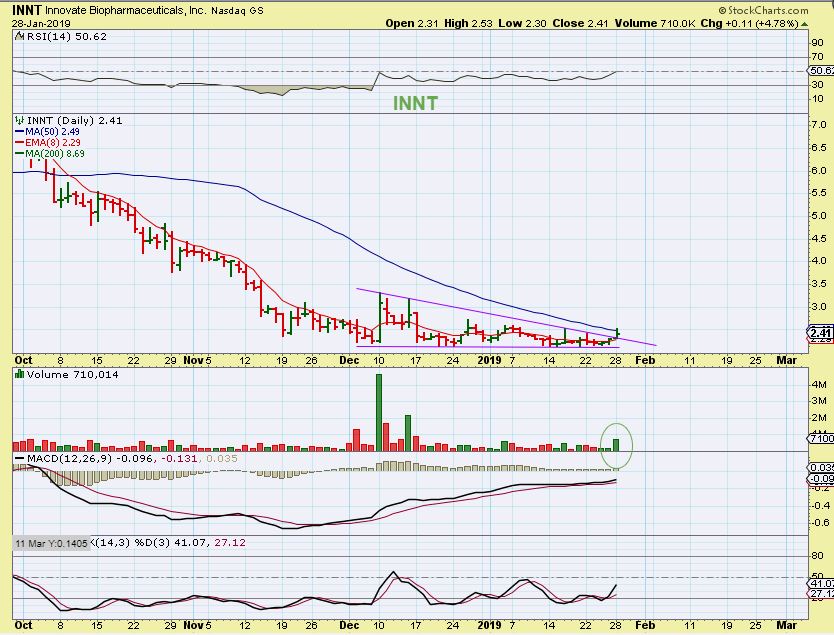834x635 pixels.
Task: Click the green MA(200) 8.69 legend
Action: (49, 154)
